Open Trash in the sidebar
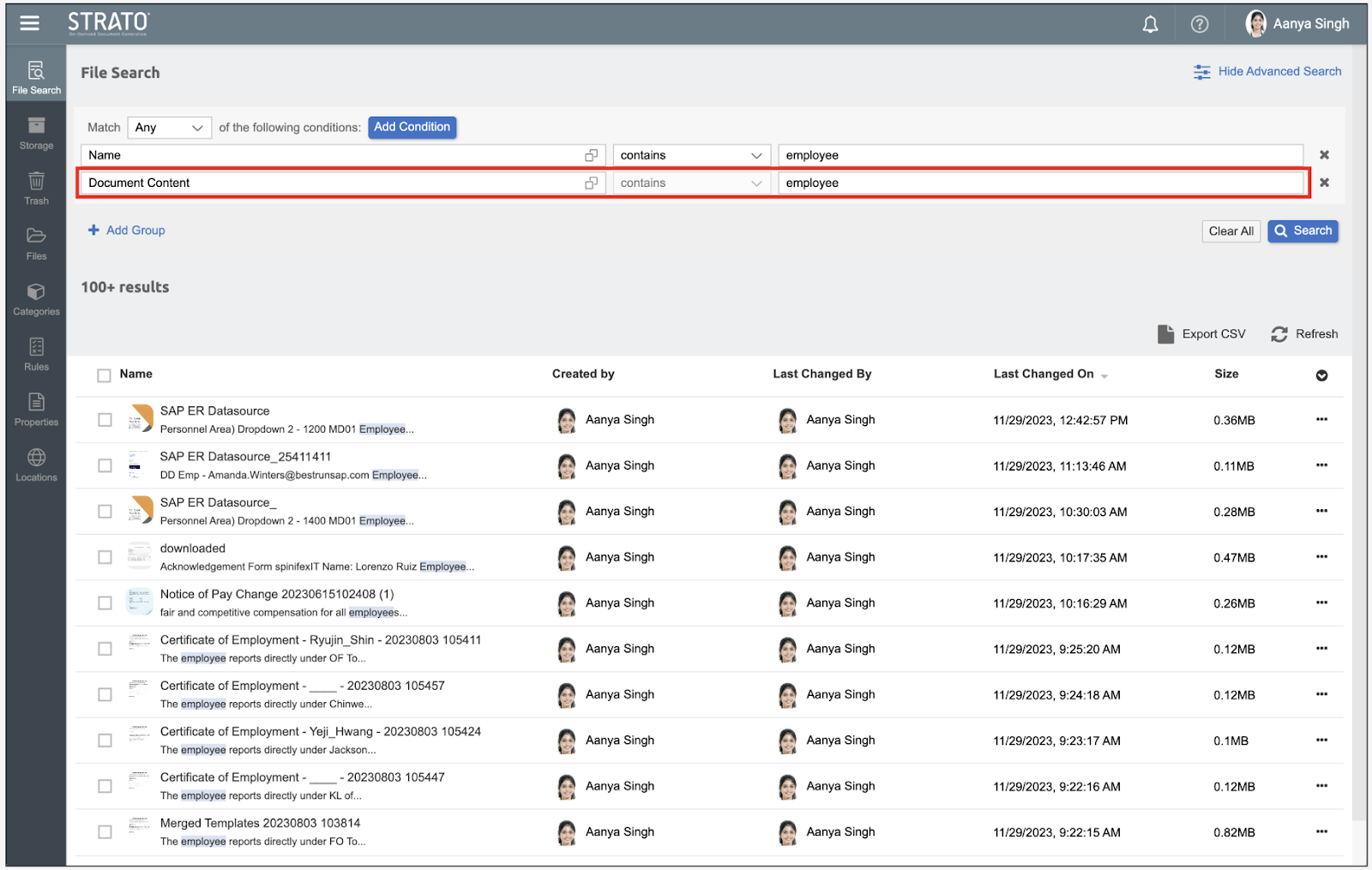The height and width of the screenshot is (870, 1372). click(36, 189)
